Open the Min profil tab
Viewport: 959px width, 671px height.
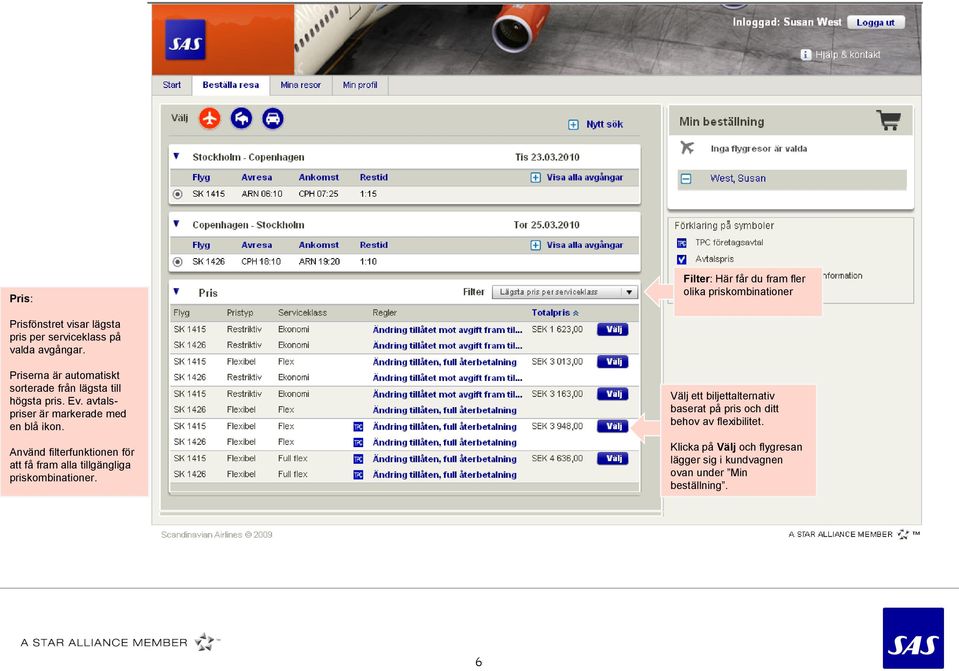(360, 85)
